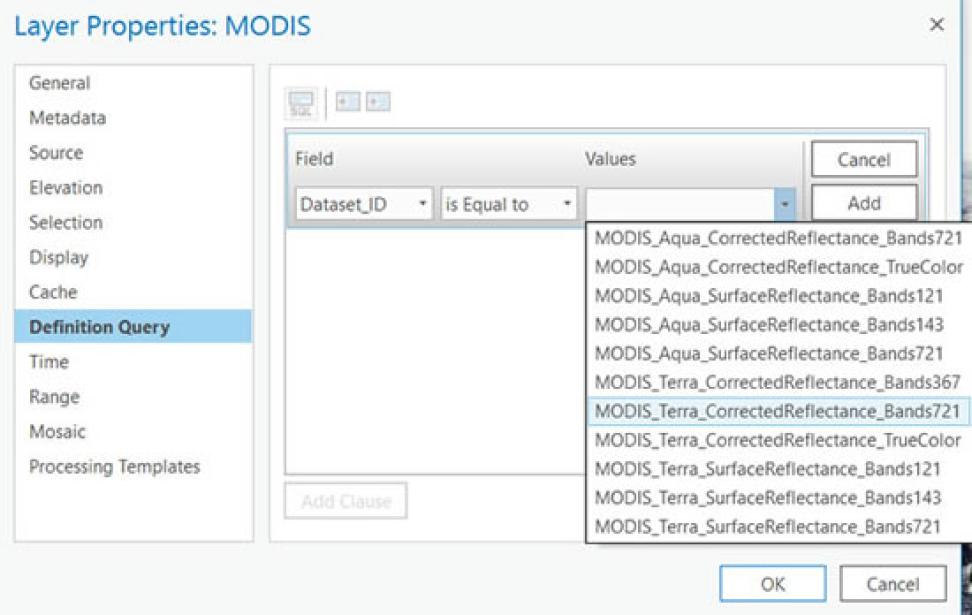Select MODIS_Aqua_CorrectedReflectance_Bands721 value
This screenshot has width=972, height=615.
click(779, 238)
